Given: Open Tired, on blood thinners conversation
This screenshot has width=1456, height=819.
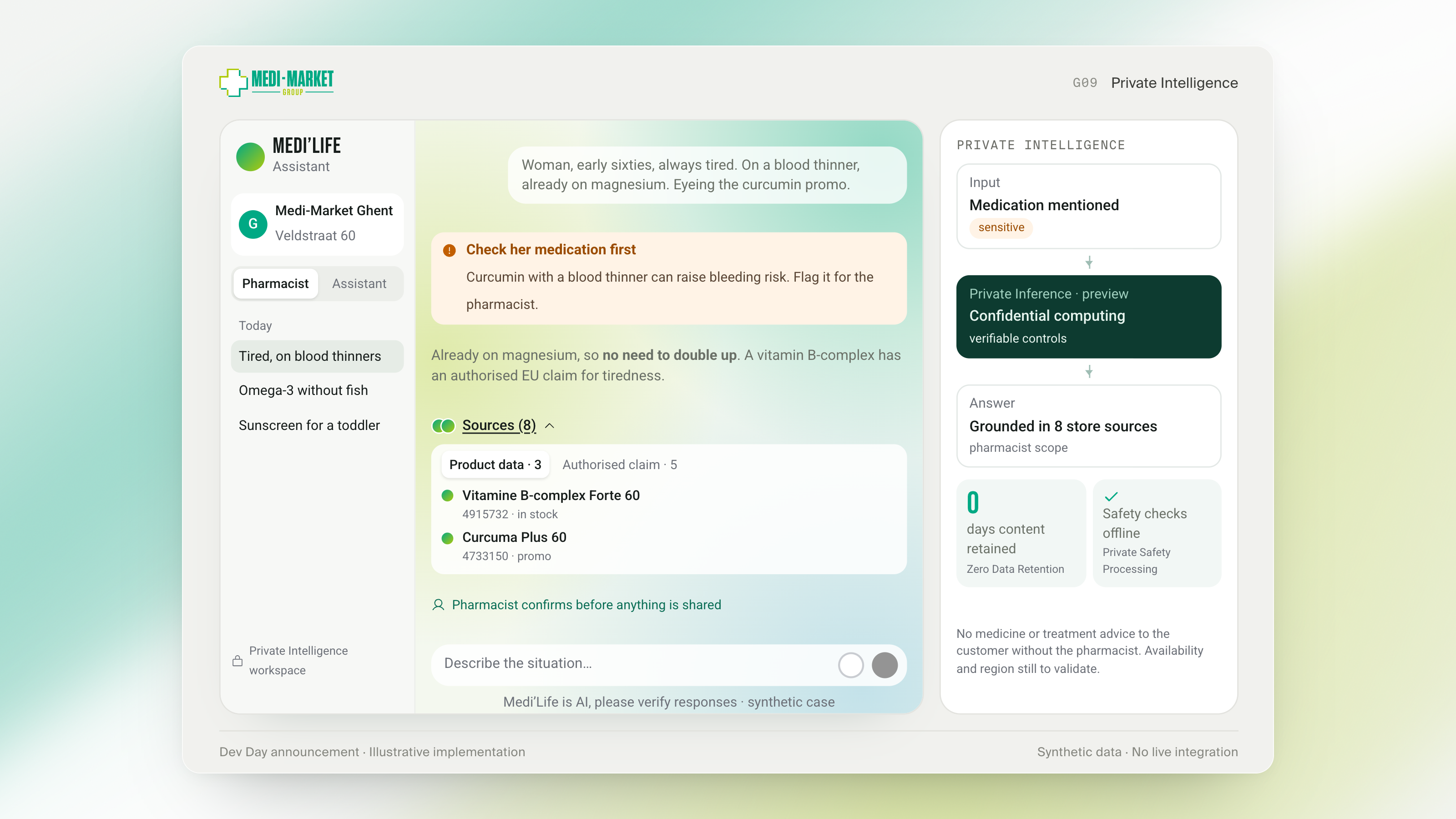Looking at the screenshot, I should point(317,356).
